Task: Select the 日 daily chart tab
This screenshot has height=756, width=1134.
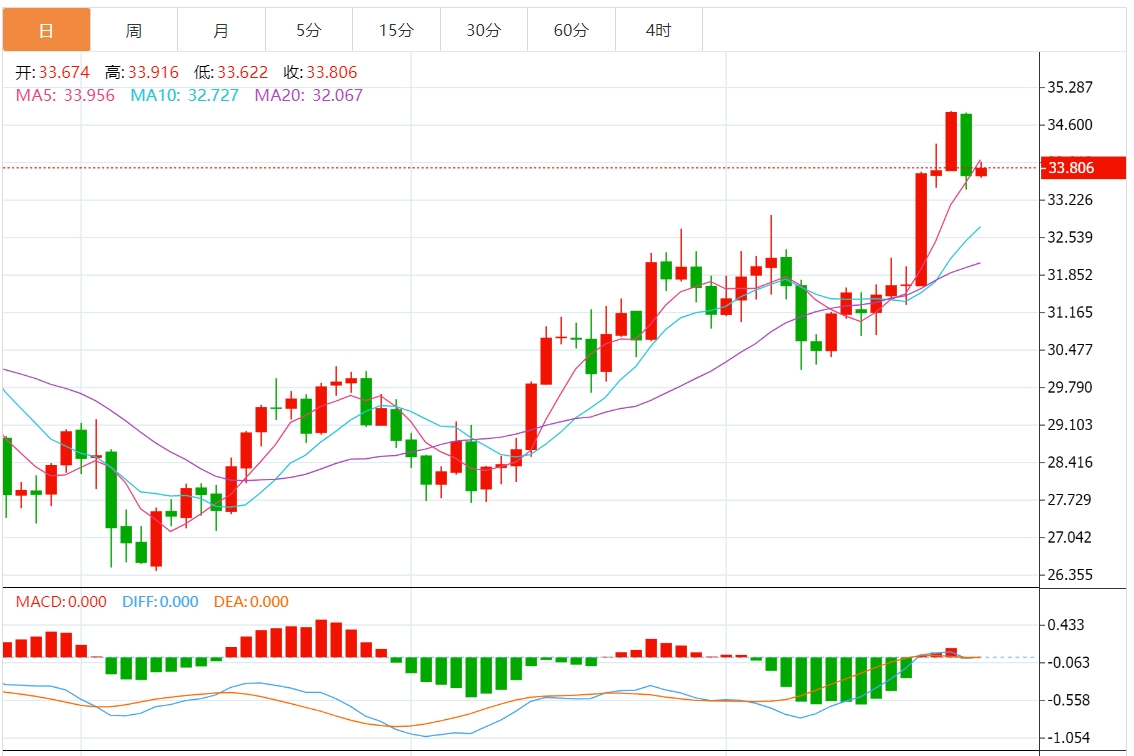Action: pos(46,30)
